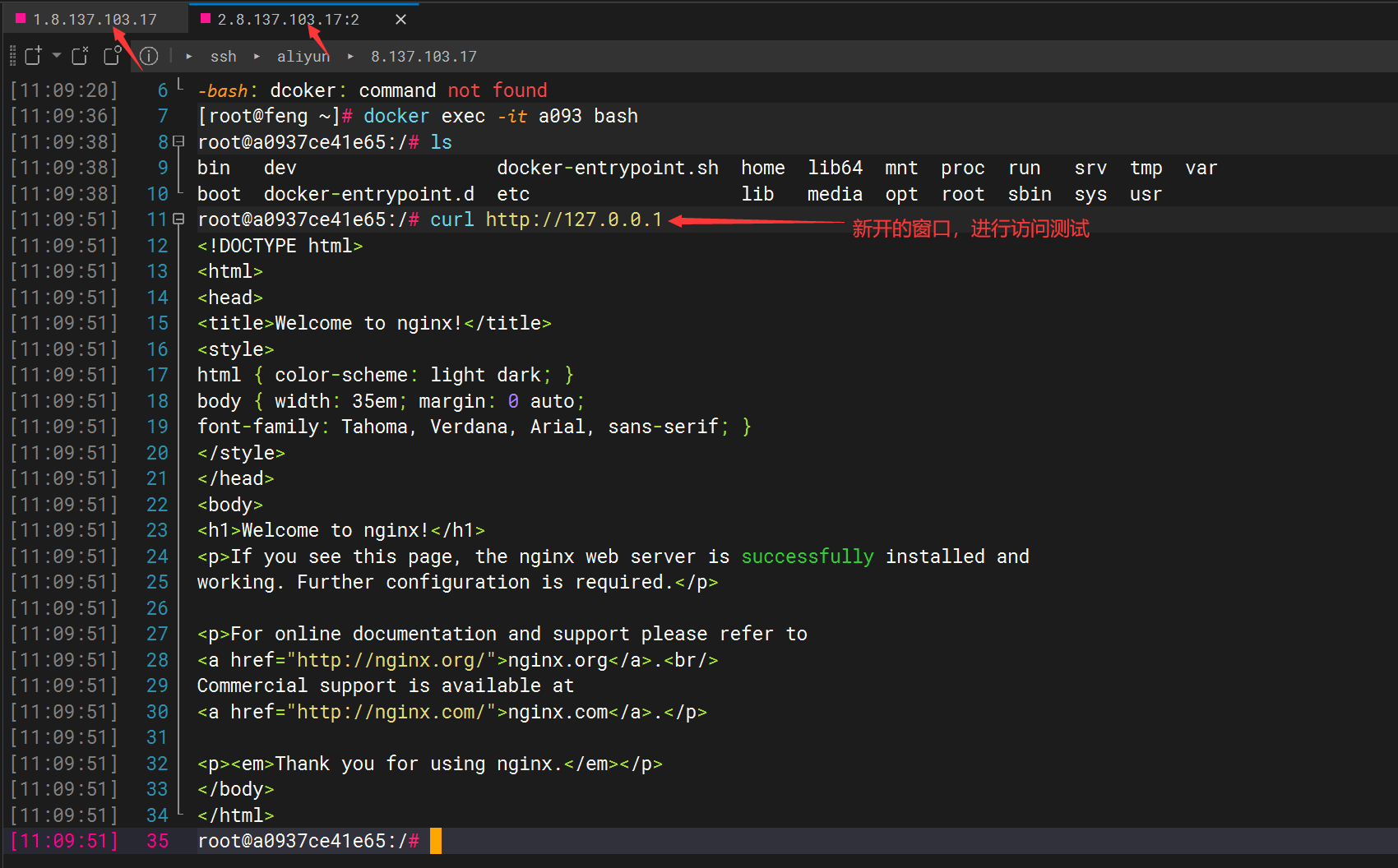Viewport: 1398px width, 868px height.
Task: Click the duplicate session icon with circle
Action: pos(113,56)
